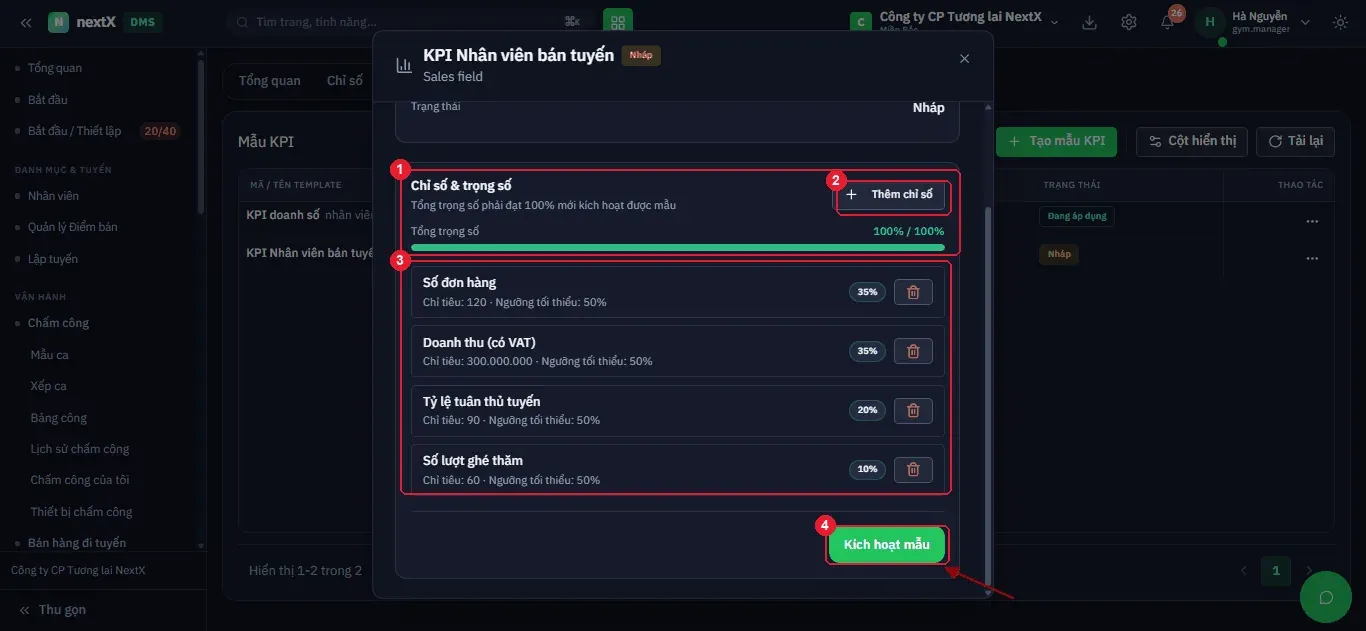1366x631 pixels.
Task: Open the Chấm công sidebar section
Action: (58, 323)
